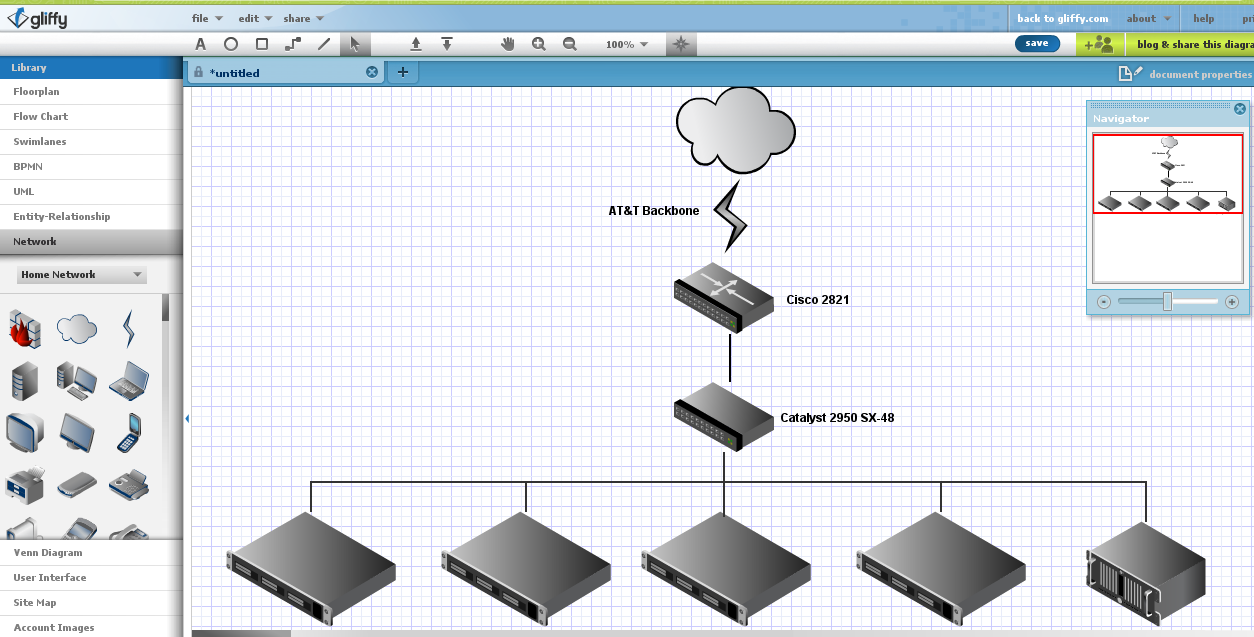Select the Line drawing tool

322,44
